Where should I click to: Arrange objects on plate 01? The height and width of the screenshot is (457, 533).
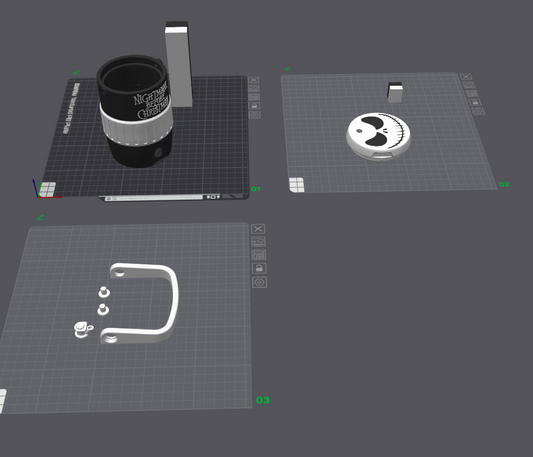254,97
